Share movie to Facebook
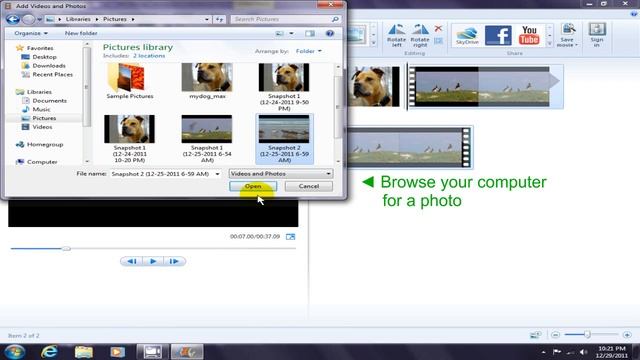The image size is (640, 360). 498,36
